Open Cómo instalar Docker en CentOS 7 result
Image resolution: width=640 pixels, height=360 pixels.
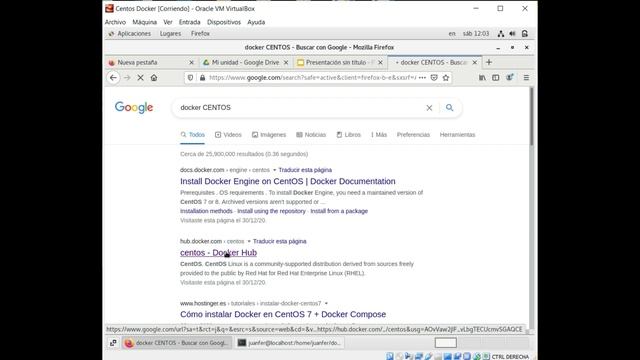pos(283,314)
